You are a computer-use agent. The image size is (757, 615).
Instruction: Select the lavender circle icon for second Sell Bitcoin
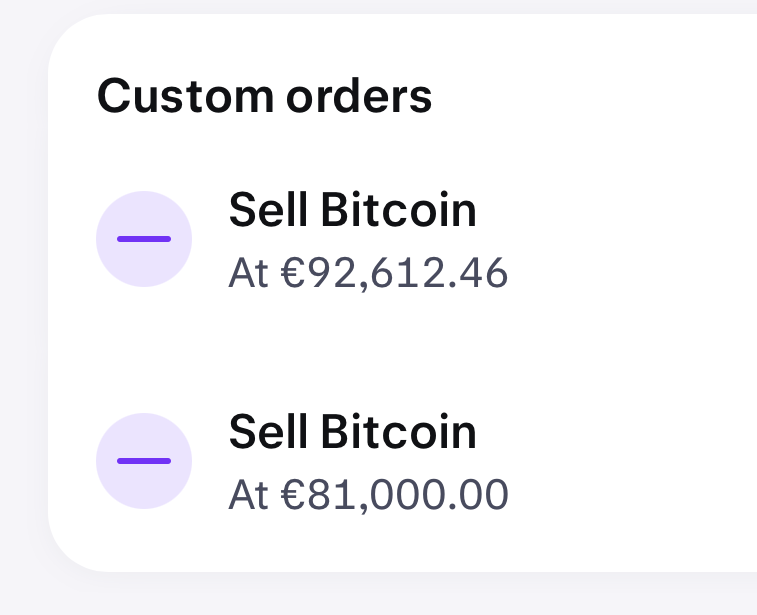coord(144,461)
